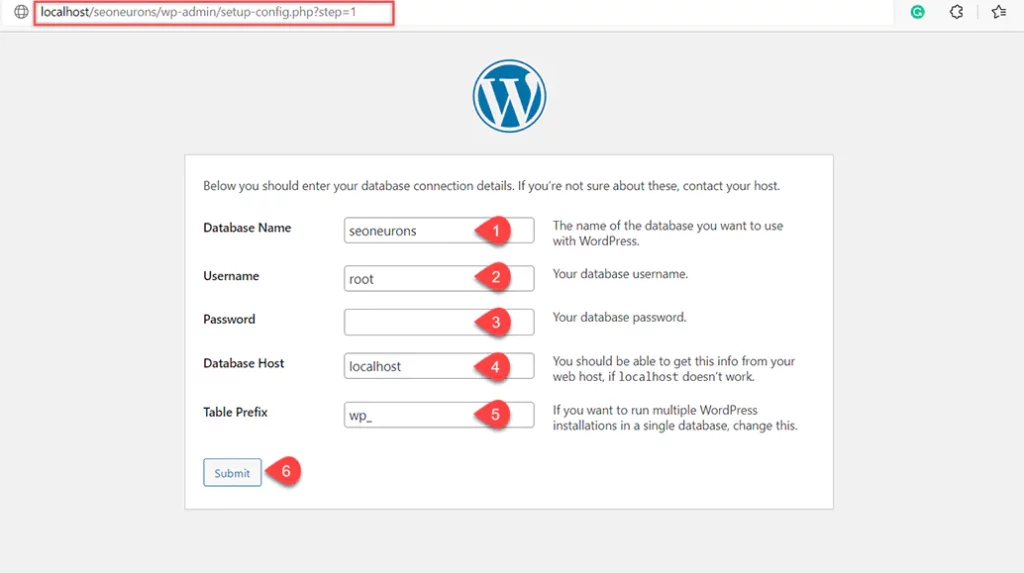Click the "Your database password." description

click(619, 317)
